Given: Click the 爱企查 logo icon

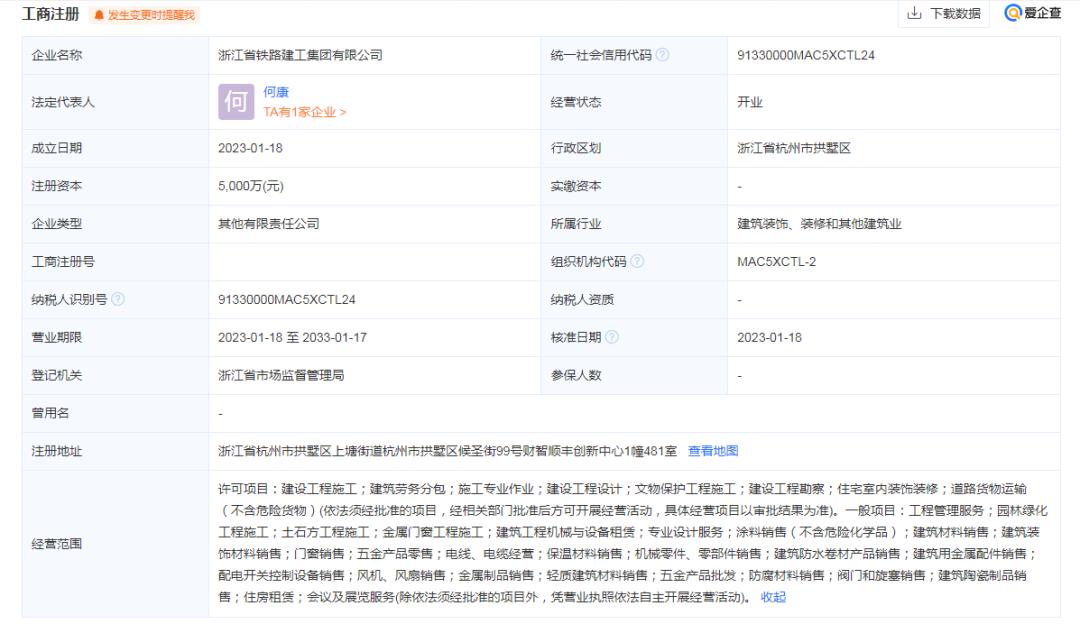Looking at the screenshot, I should [1010, 14].
